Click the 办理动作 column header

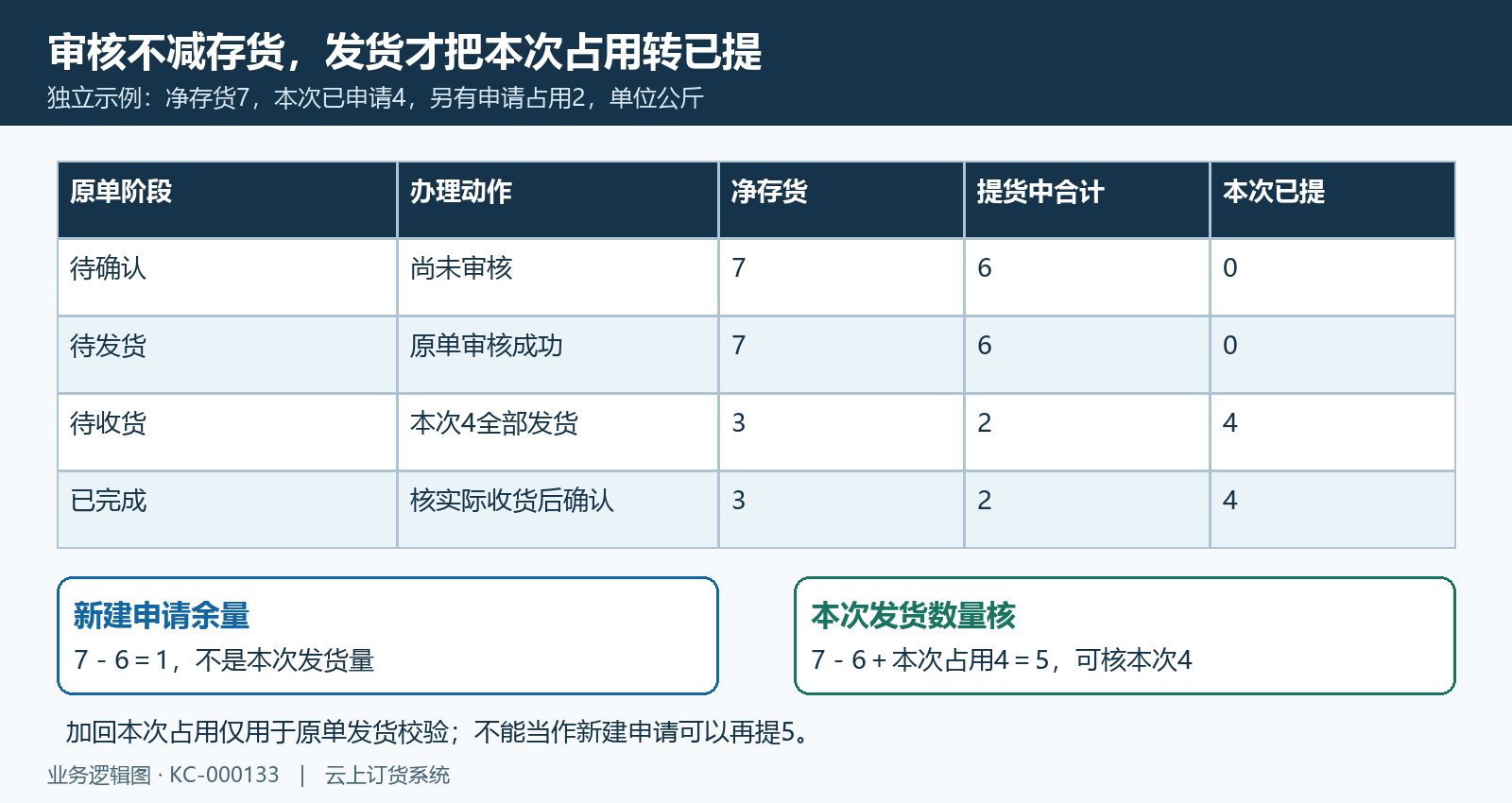coord(558,199)
